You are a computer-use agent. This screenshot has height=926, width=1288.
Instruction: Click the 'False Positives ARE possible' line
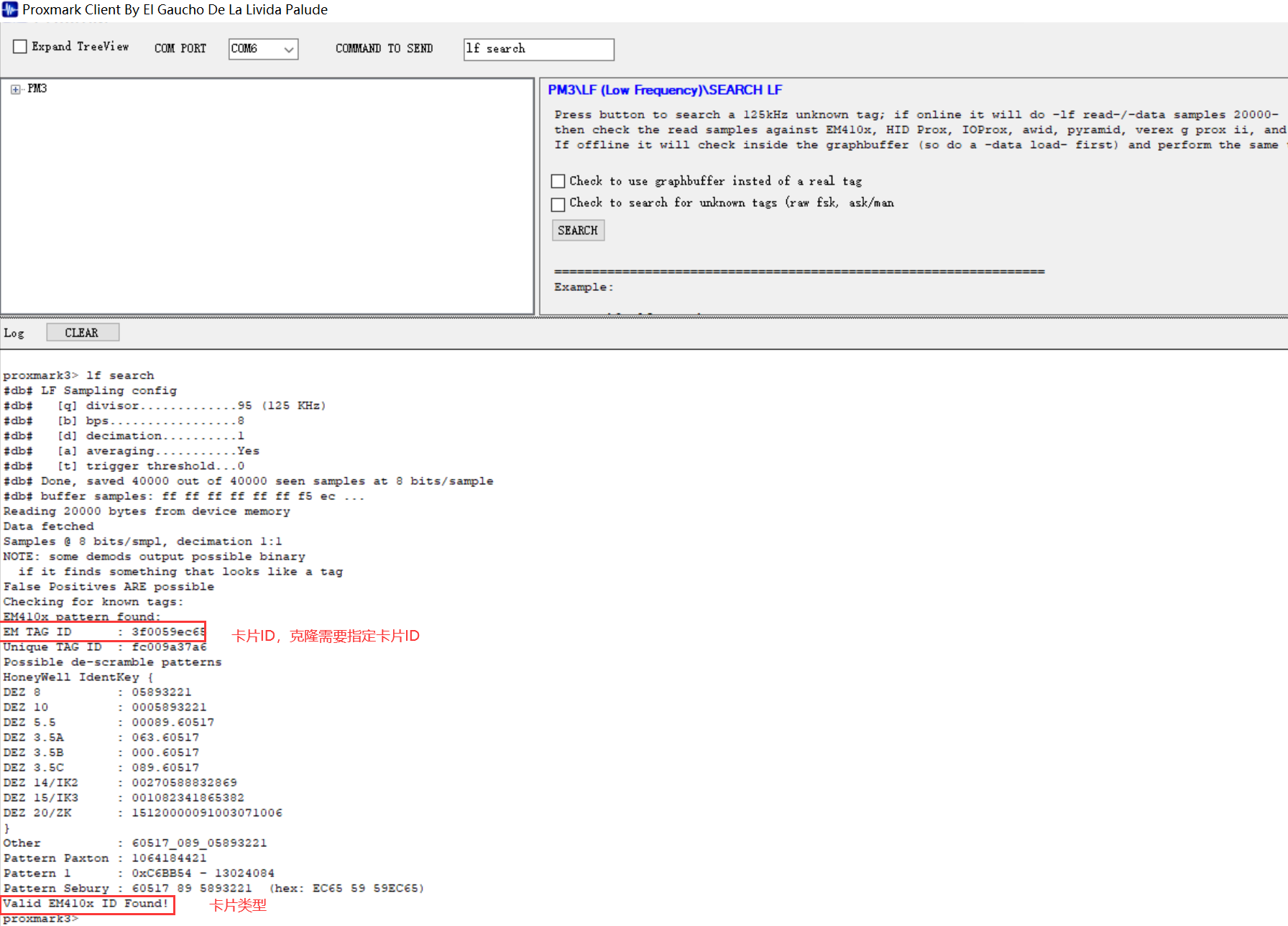pos(109,587)
